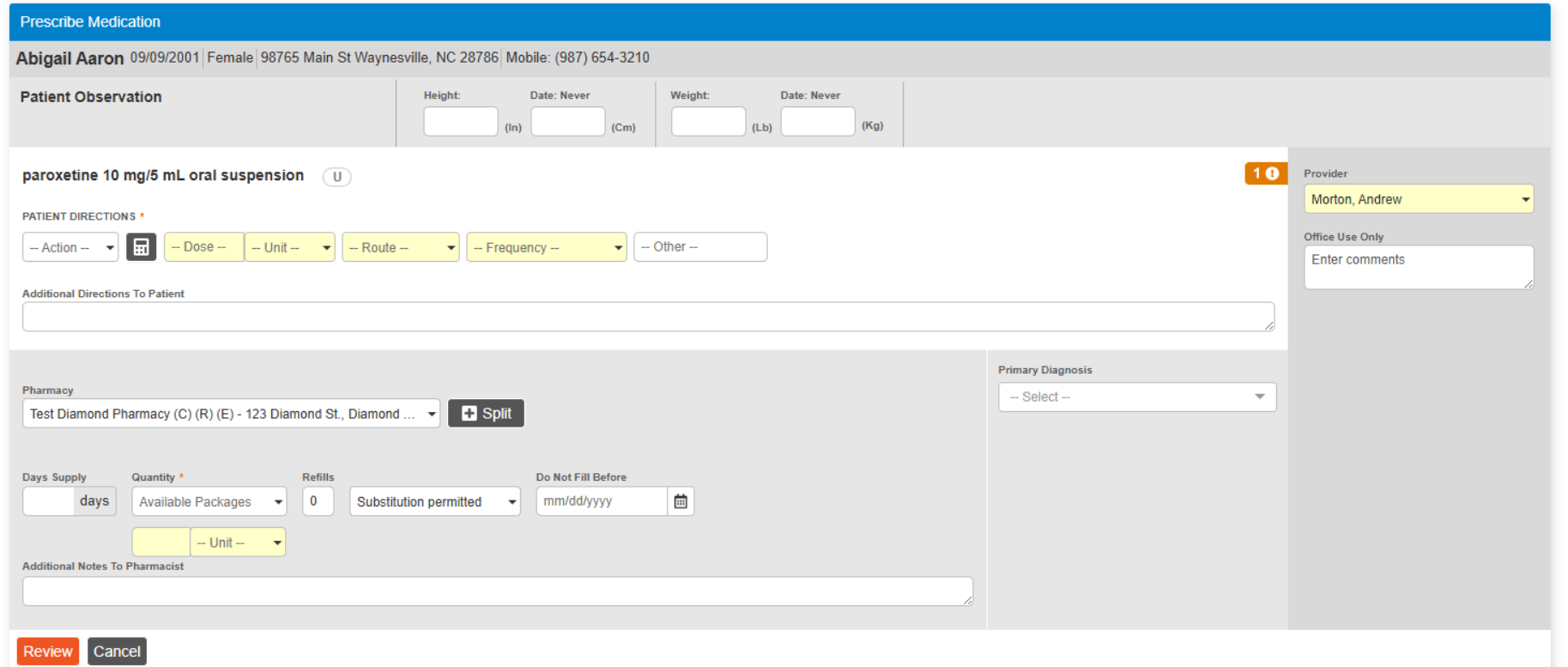This screenshot has width=1568, height=667.
Task: Open the quantity Unit dropdown
Action: 238,543
